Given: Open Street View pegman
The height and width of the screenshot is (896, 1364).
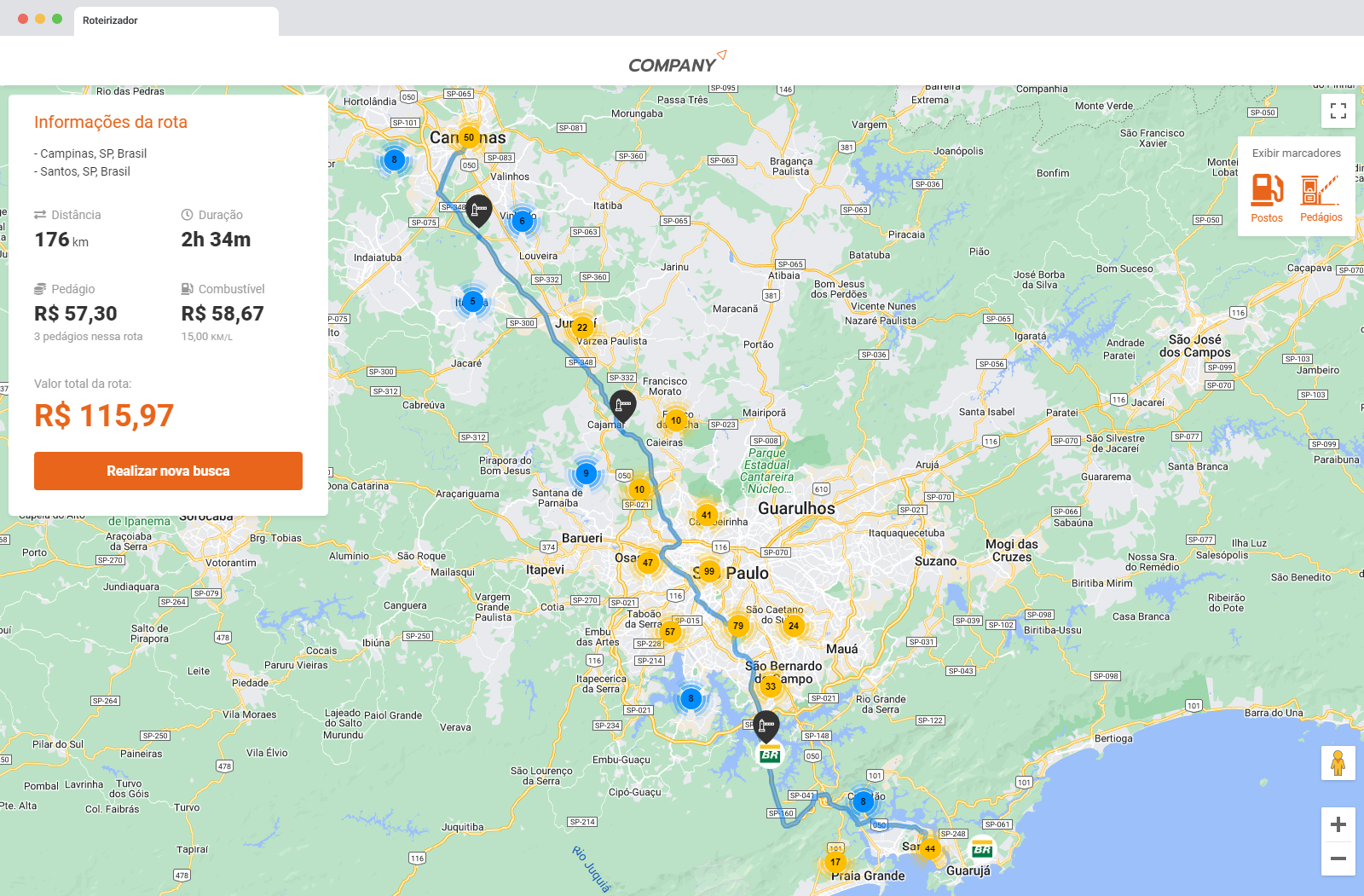Looking at the screenshot, I should [x=1338, y=762].
